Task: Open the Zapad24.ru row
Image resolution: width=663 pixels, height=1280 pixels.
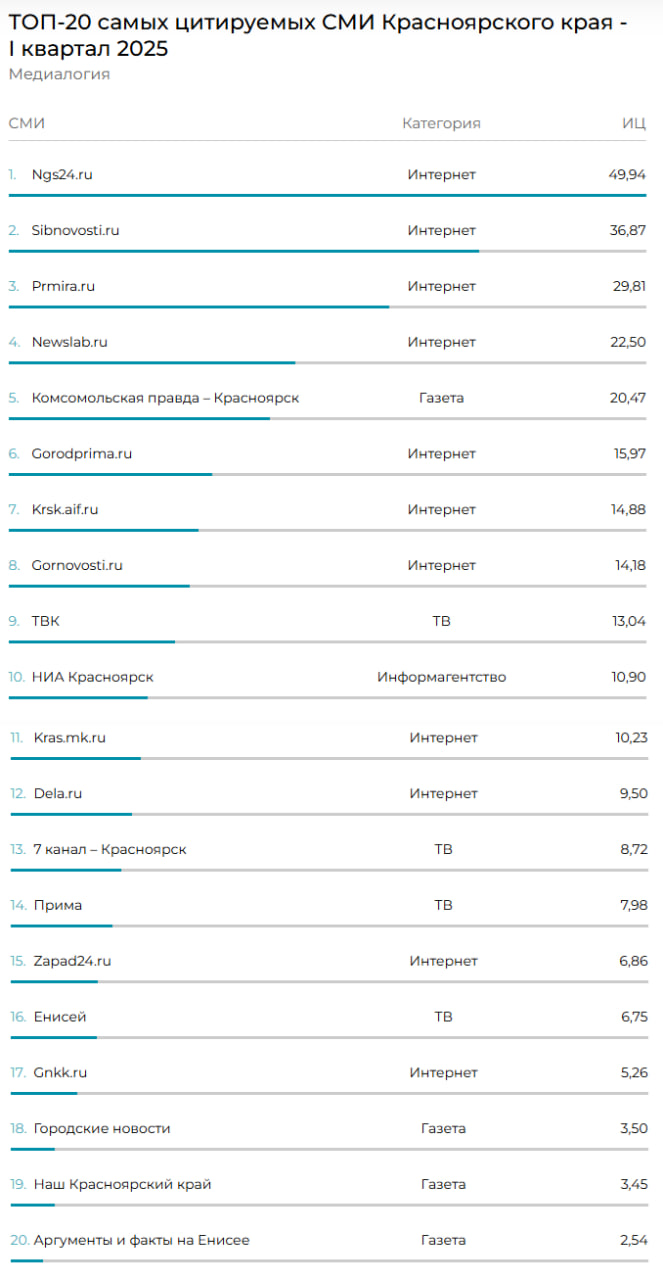Action: click(72, 962)
